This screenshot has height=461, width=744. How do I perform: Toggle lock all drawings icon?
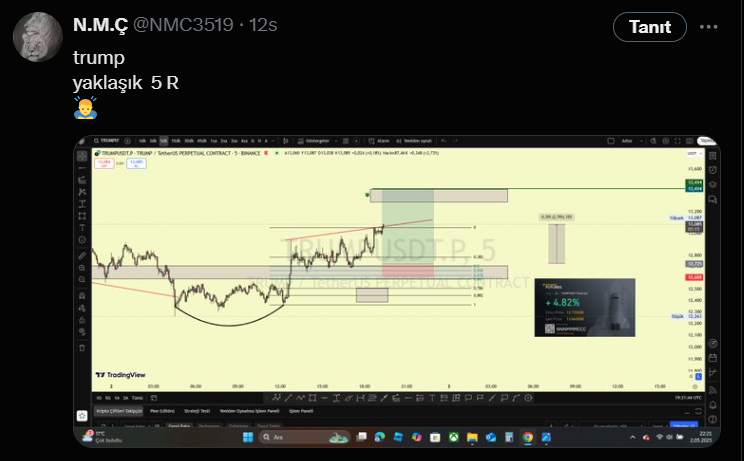pyautogui.click(x=82, y=320)
